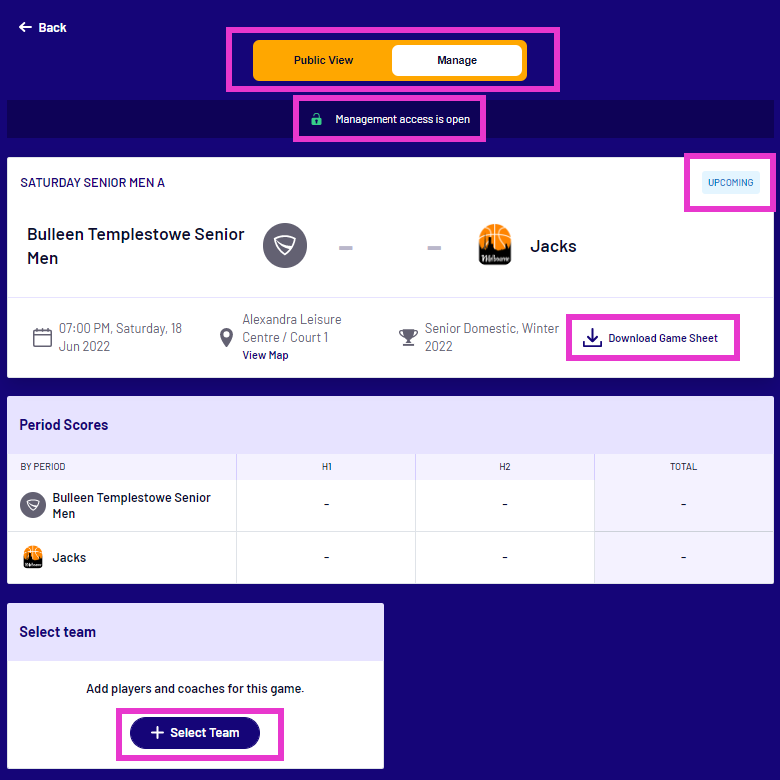Switch to the Manage view
The height and width of the screenshot is (780, 780).
pos(457,60)
